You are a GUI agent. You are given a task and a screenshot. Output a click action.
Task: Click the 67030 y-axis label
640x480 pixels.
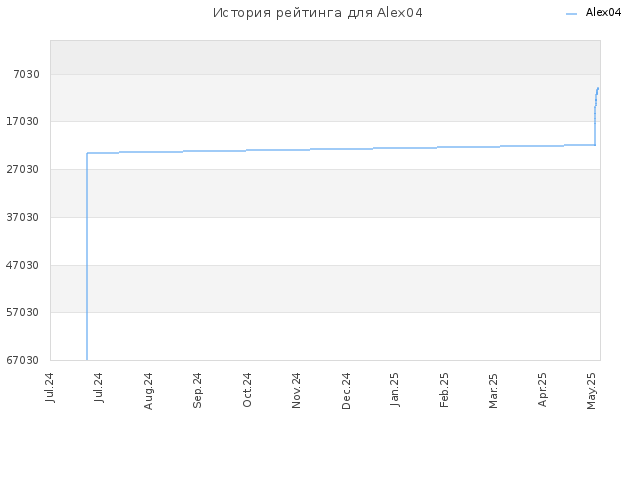pos(23,360)
